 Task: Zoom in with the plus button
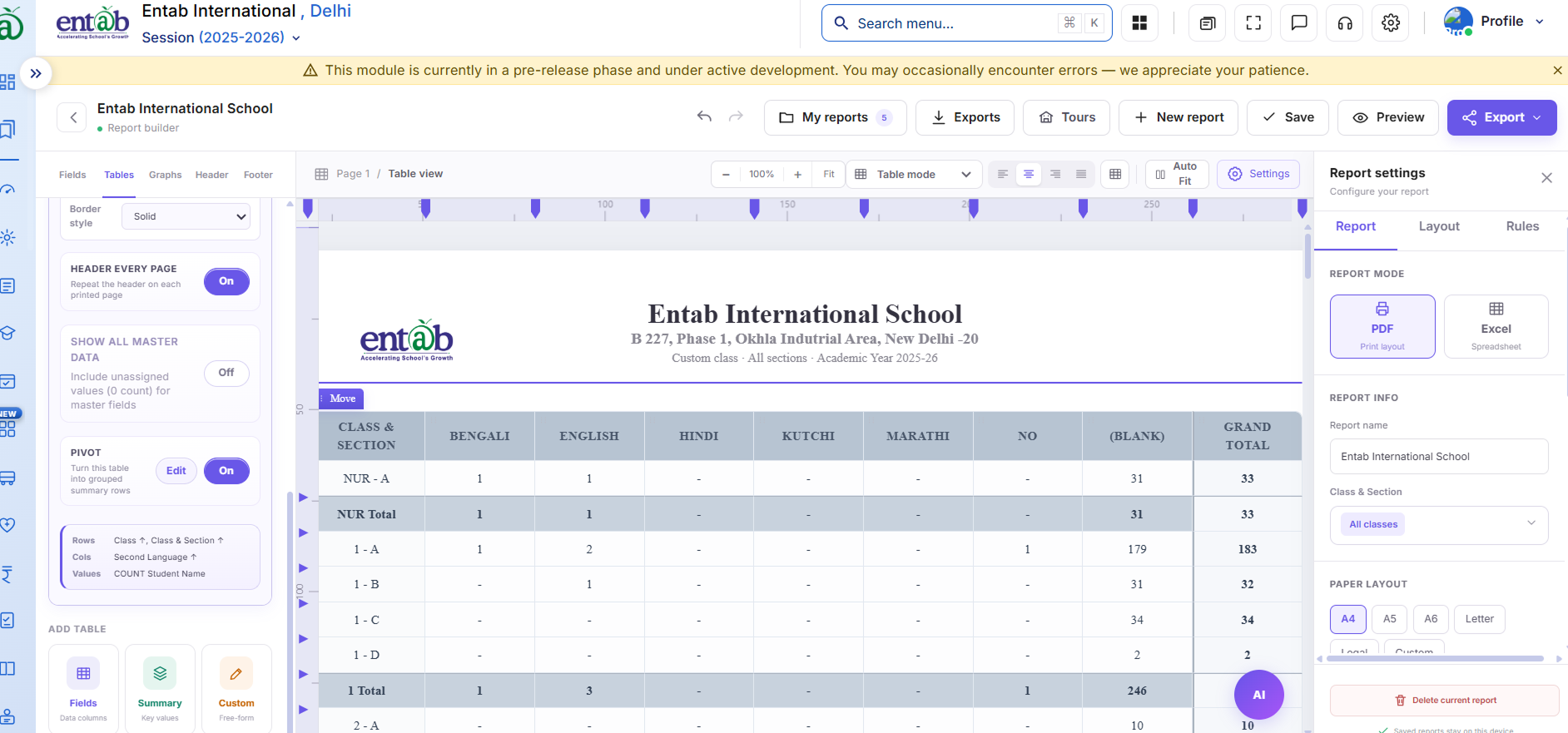click(x=797, y=174)
